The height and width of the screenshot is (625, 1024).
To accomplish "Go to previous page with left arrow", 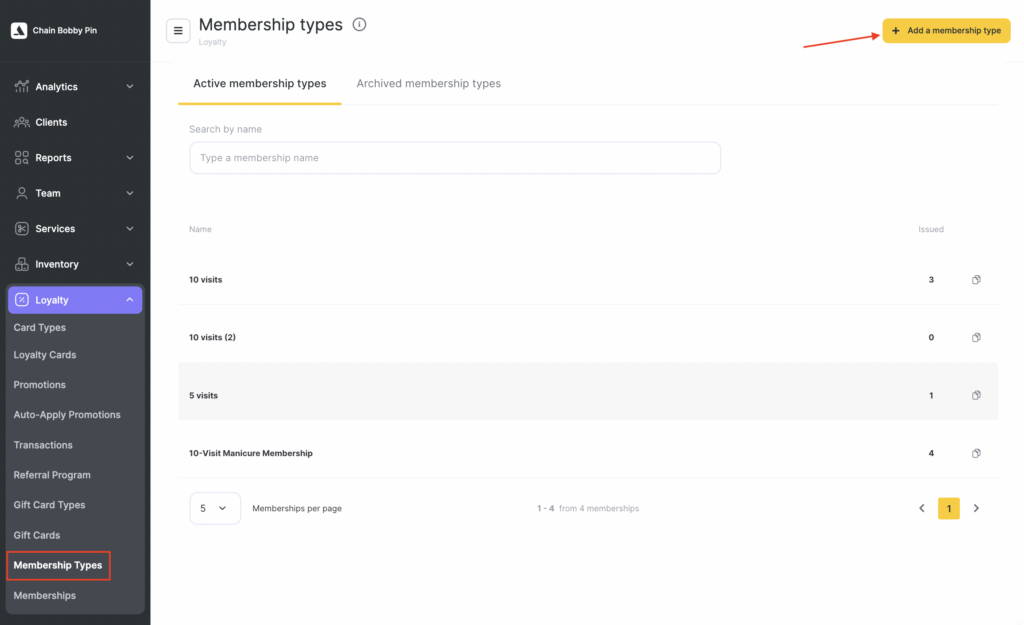I will pyautogui.click(x=922, y=508).
